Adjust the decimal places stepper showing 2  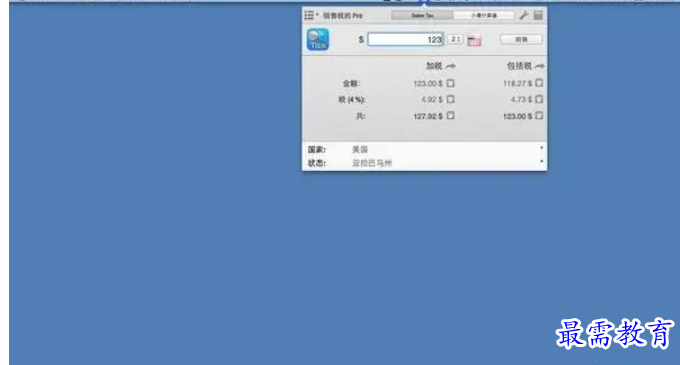[455, 39]
